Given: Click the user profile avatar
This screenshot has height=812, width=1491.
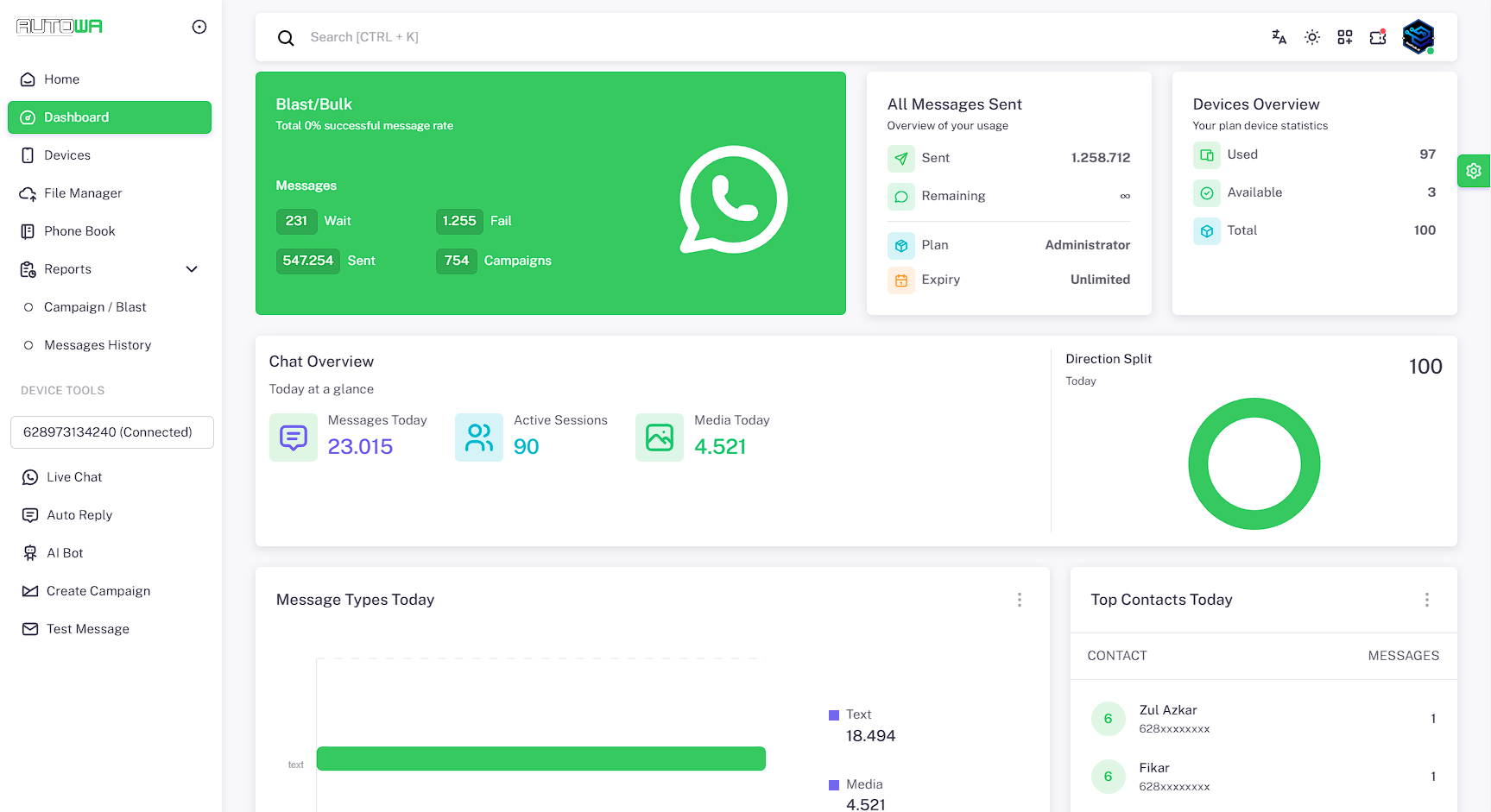Looking at the screenshot, I should (1418, 37).
